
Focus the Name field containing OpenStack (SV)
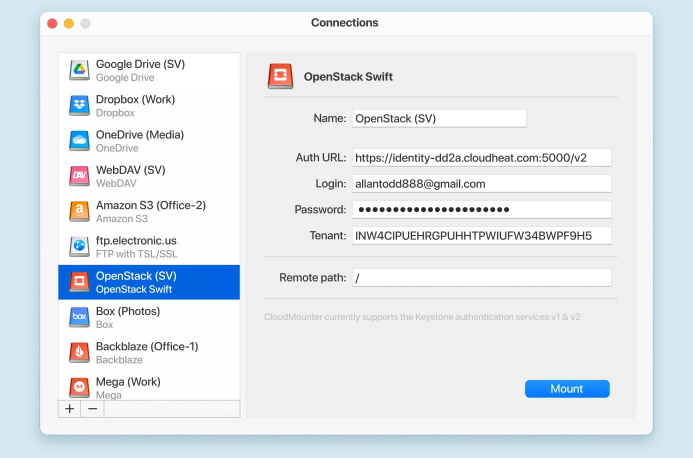(439, 118)
